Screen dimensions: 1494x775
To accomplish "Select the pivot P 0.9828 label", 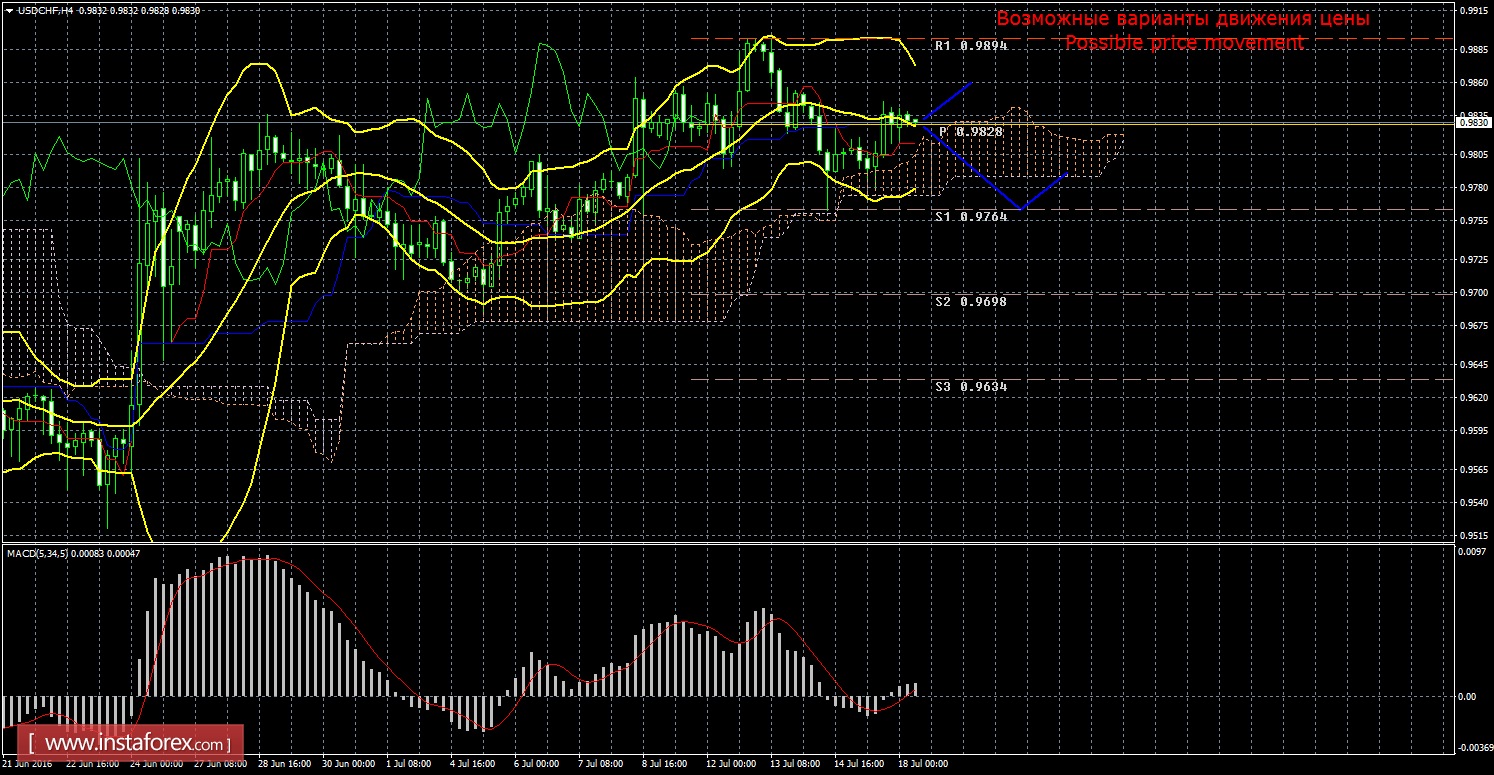I will tap(971, 131).
